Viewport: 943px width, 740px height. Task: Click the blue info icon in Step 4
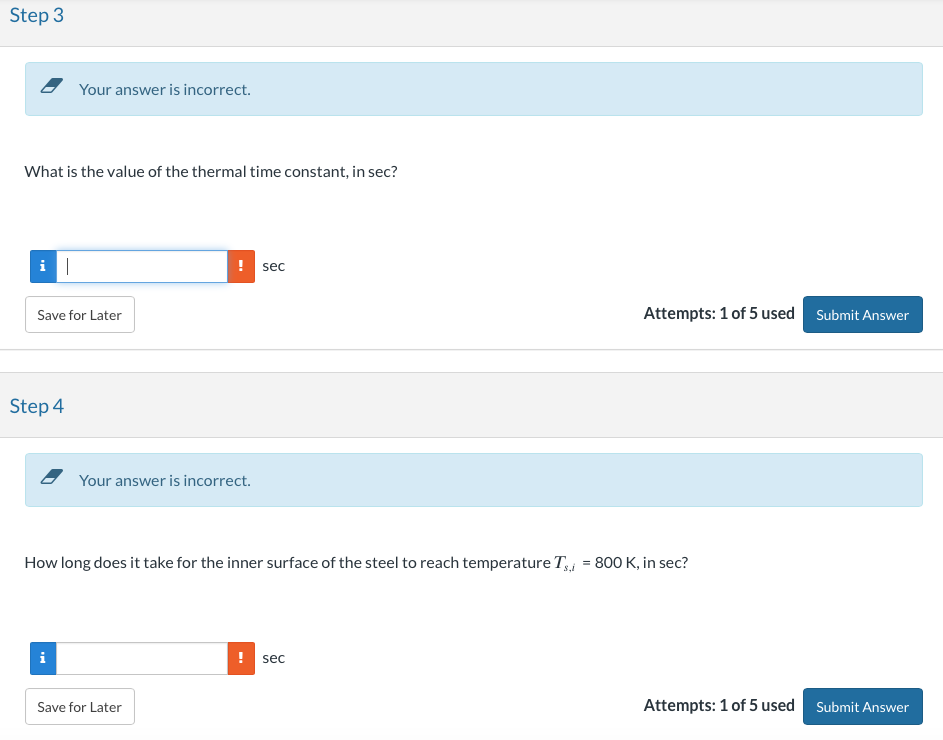click(43, 658)
